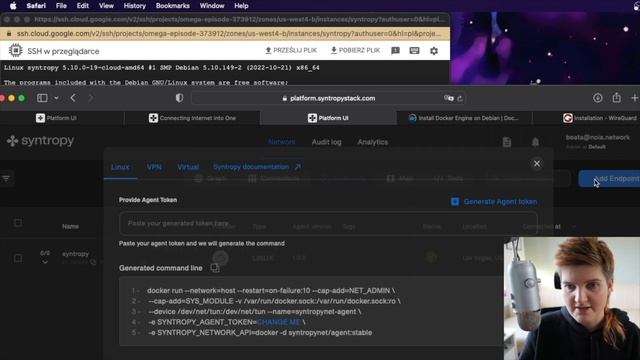This screenshot has width=640, height=360.
Task: Click CHANGE ME token placeholder in command
Action: click(x=279, y=322)
